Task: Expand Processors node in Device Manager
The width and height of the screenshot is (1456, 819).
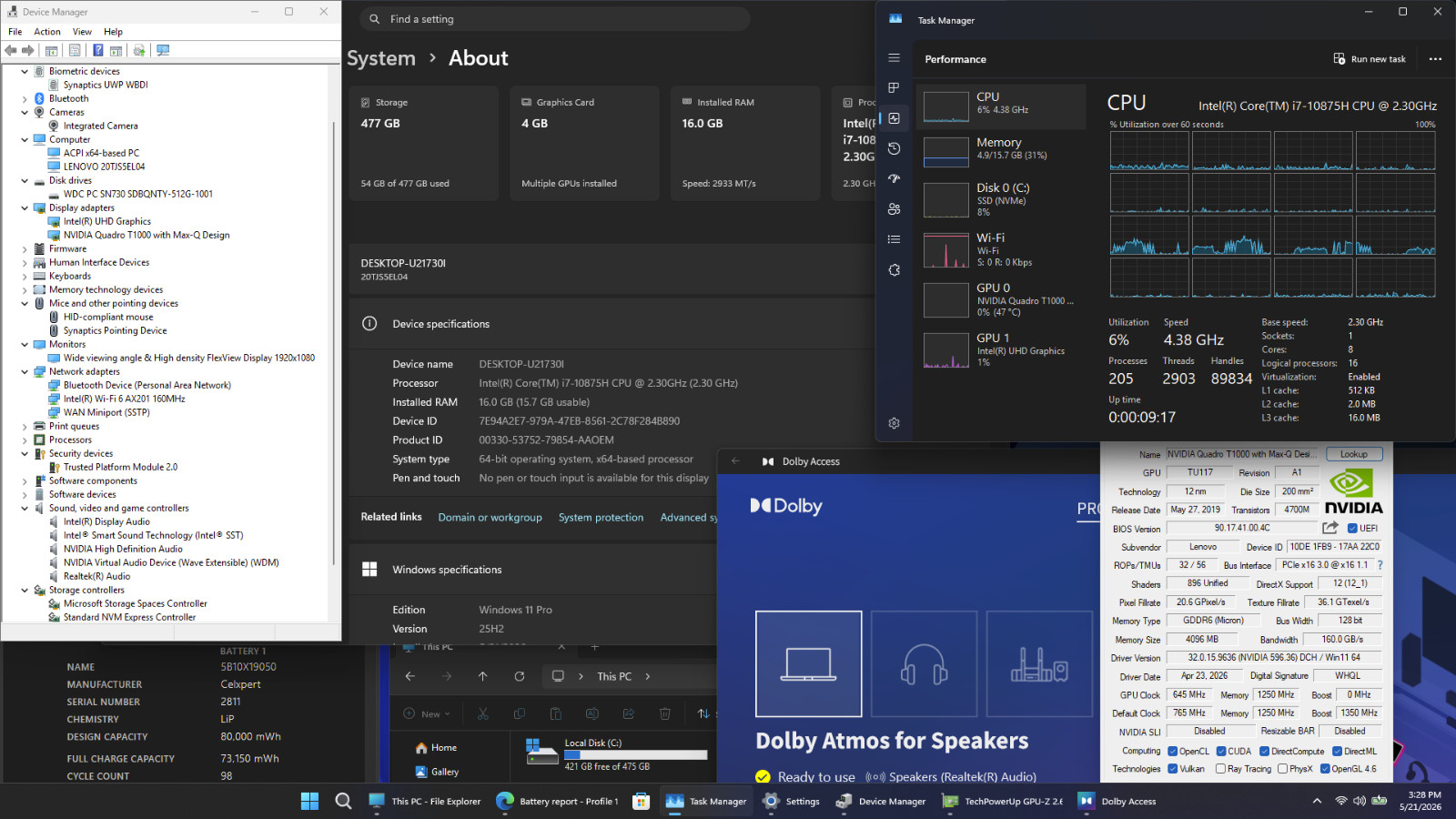Action: point(25,440)
